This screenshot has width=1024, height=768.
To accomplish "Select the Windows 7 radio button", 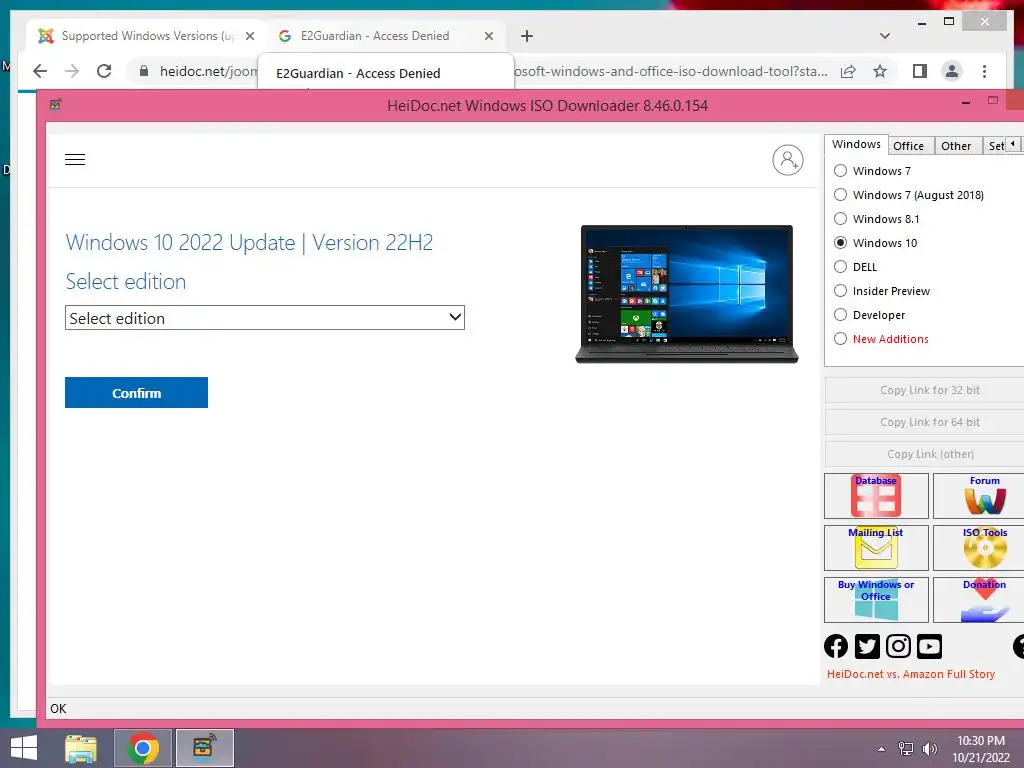I will pos(840,171).
